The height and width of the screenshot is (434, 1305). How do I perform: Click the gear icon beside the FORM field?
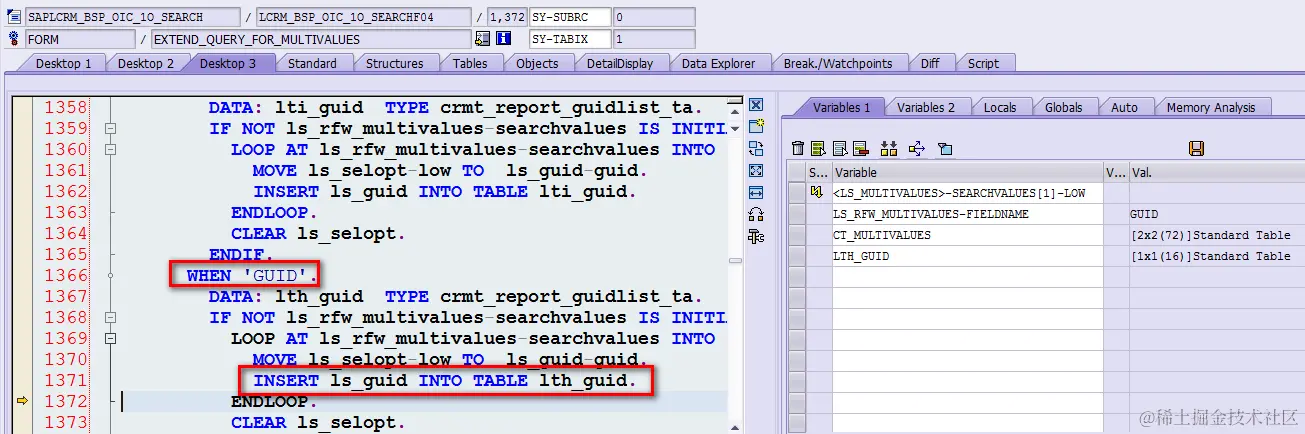coord(14,39)
